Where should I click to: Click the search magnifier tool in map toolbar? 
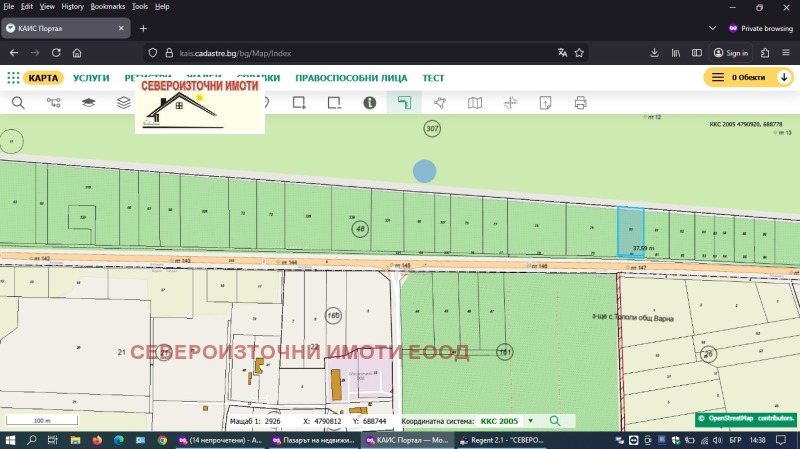tap(18, 102)
